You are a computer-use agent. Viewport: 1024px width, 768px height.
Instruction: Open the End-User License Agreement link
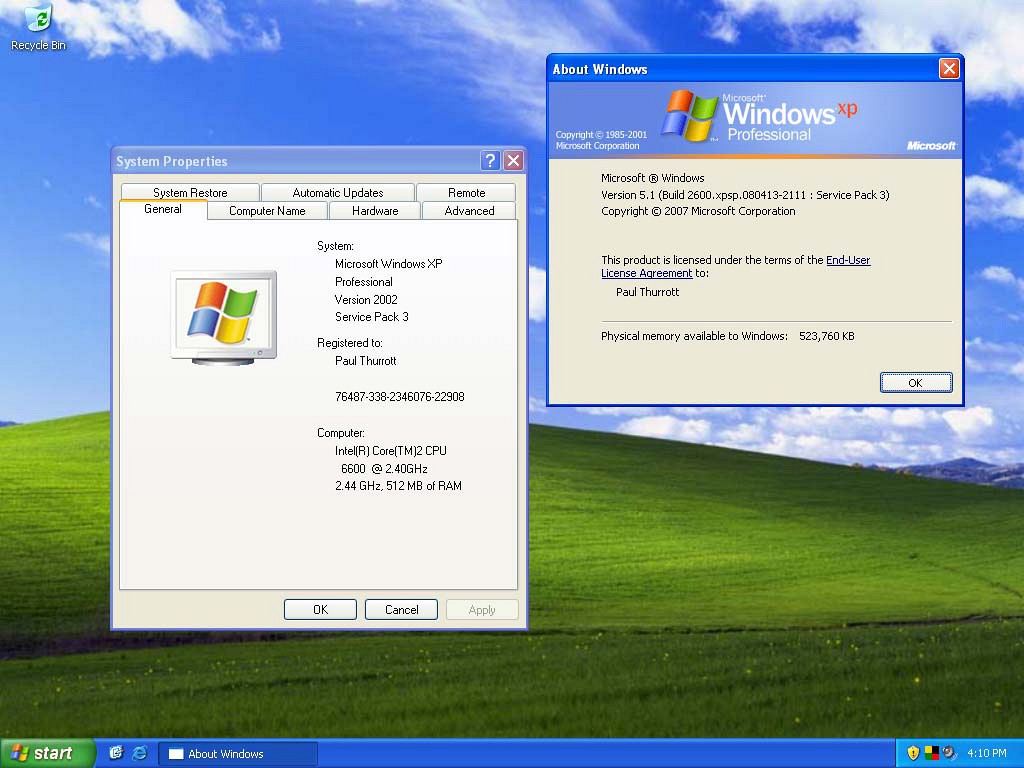pyautogui.click(x=848, y=260)
